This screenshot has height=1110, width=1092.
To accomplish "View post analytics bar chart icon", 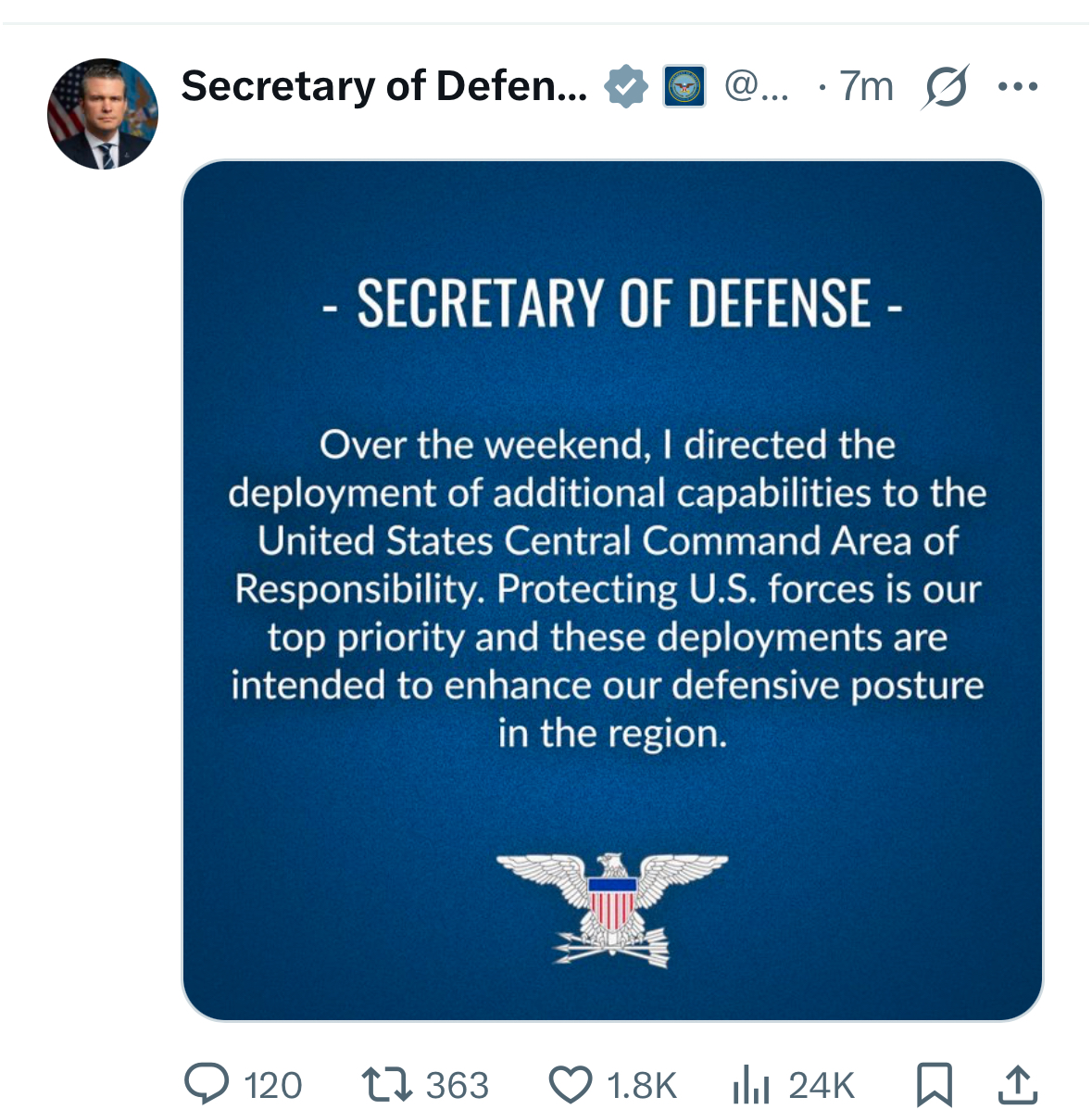I will [751, 1084].
